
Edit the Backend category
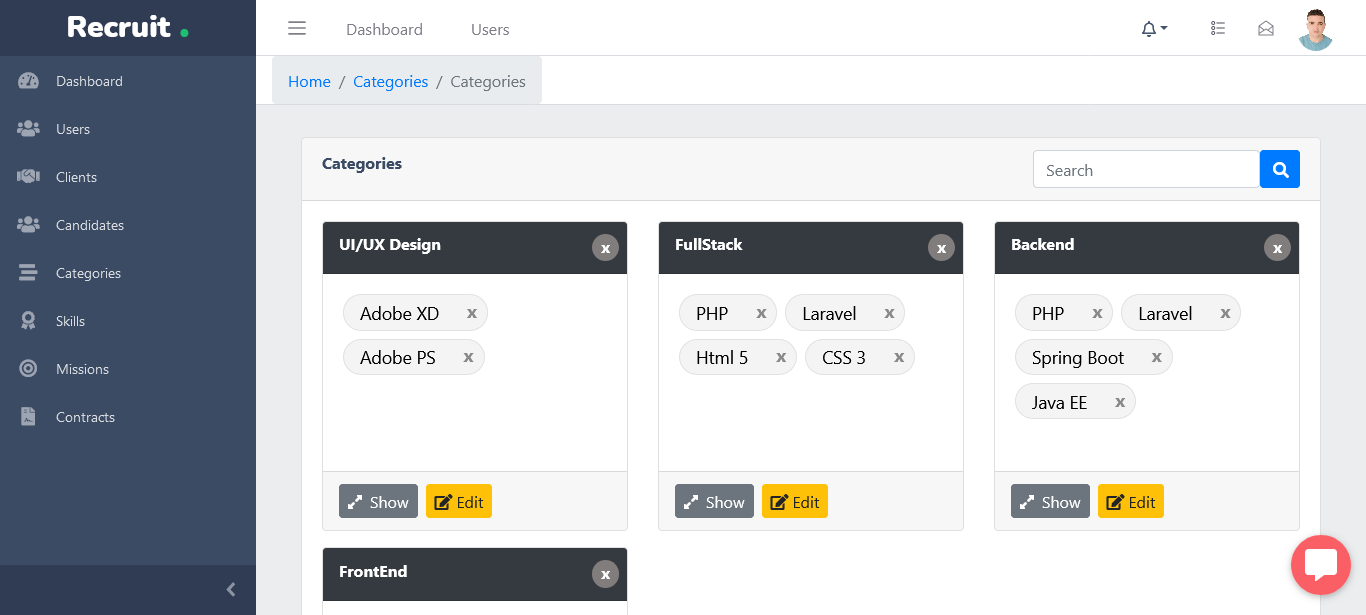1131,501
